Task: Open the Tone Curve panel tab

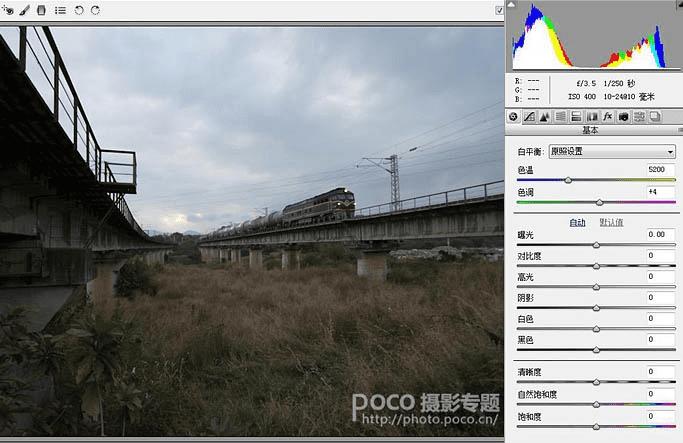Action: [x=529, y=117]
